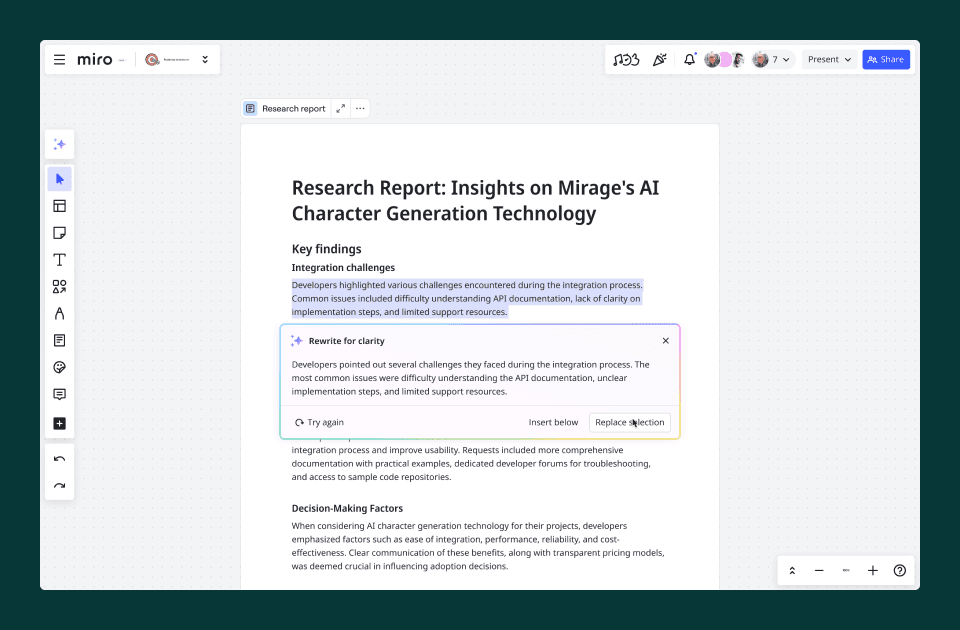Image resolution: width=960 pixels, height=630 pixels.
Task: Open the Templates tool
Action: pyautogui.click(x=59, y=206)
